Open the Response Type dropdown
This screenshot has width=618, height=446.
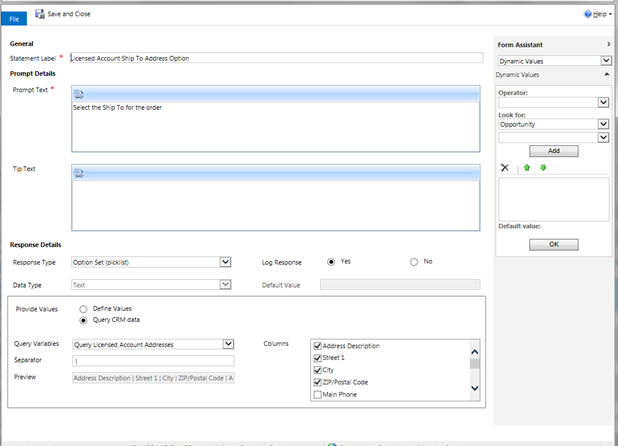pos(225,263)
